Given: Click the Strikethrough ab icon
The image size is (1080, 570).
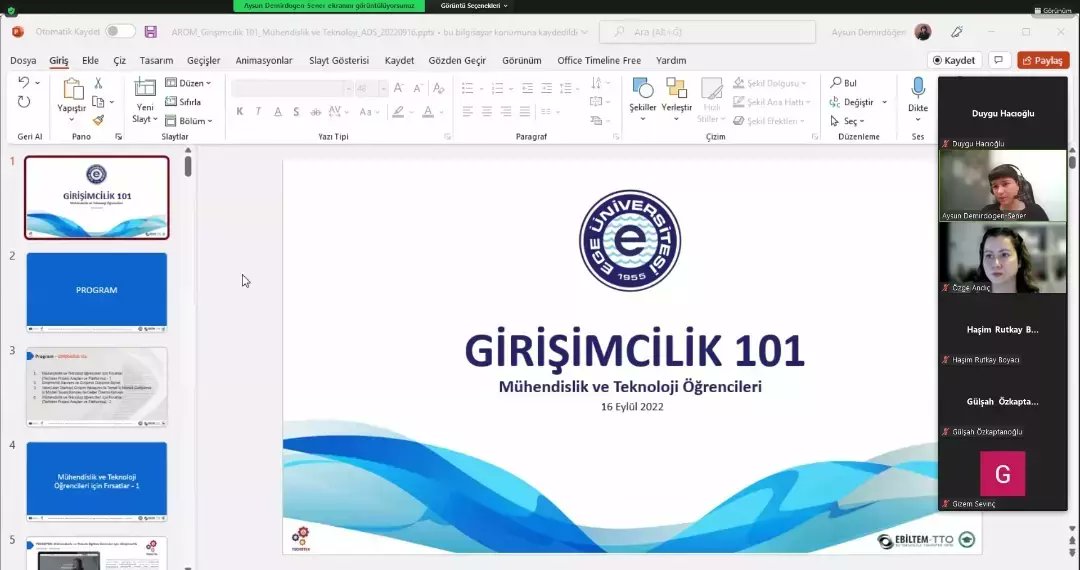Looking at the screenshot, I should pos(315,112).
